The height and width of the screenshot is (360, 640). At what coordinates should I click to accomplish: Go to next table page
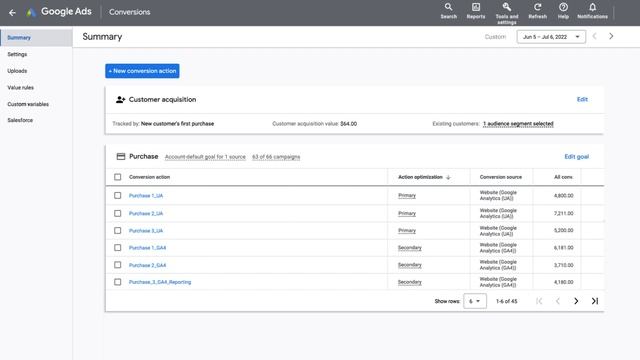(576, 301)
